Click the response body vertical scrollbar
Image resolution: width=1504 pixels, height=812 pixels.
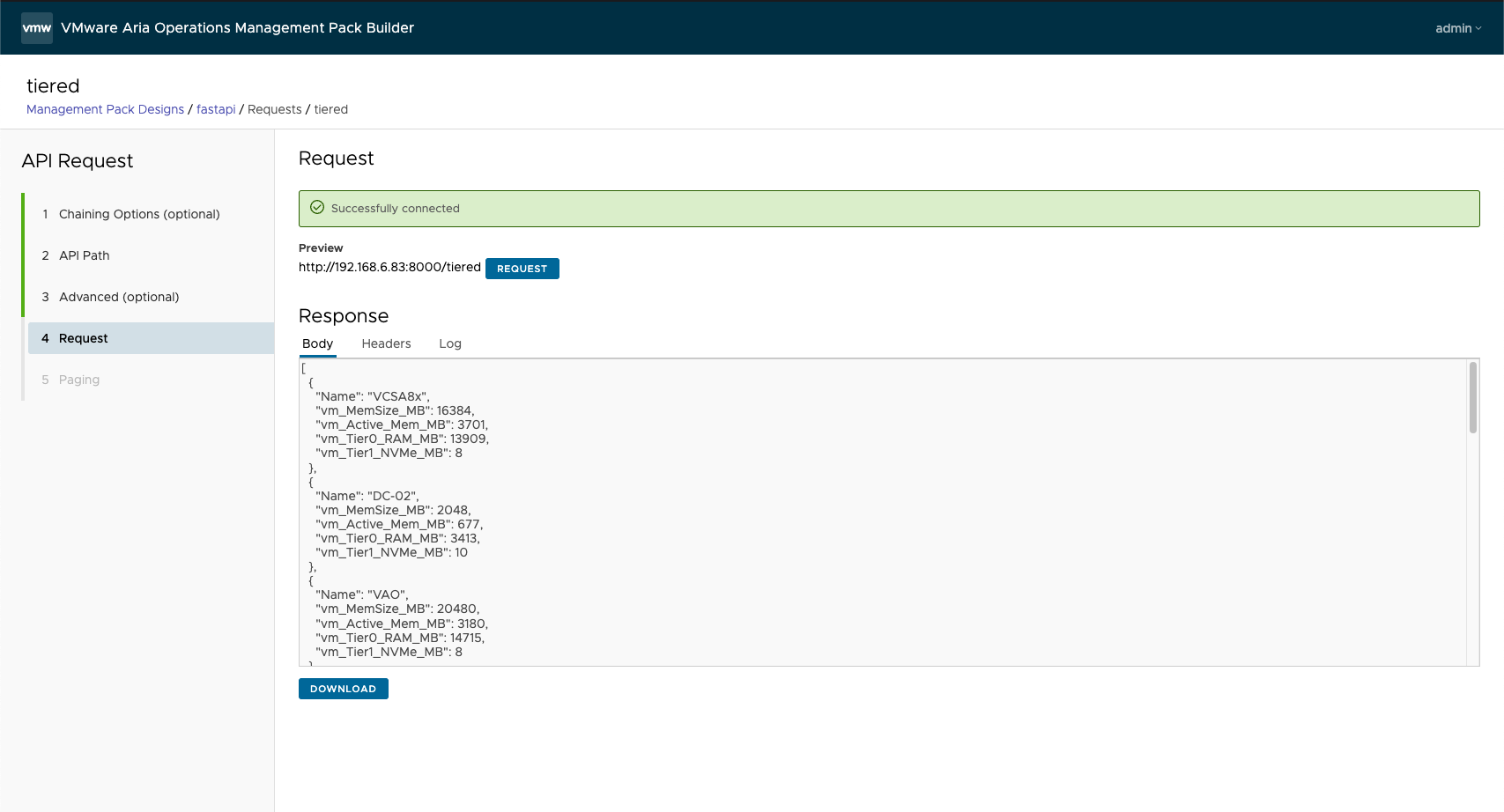[x=1472, y=398]
